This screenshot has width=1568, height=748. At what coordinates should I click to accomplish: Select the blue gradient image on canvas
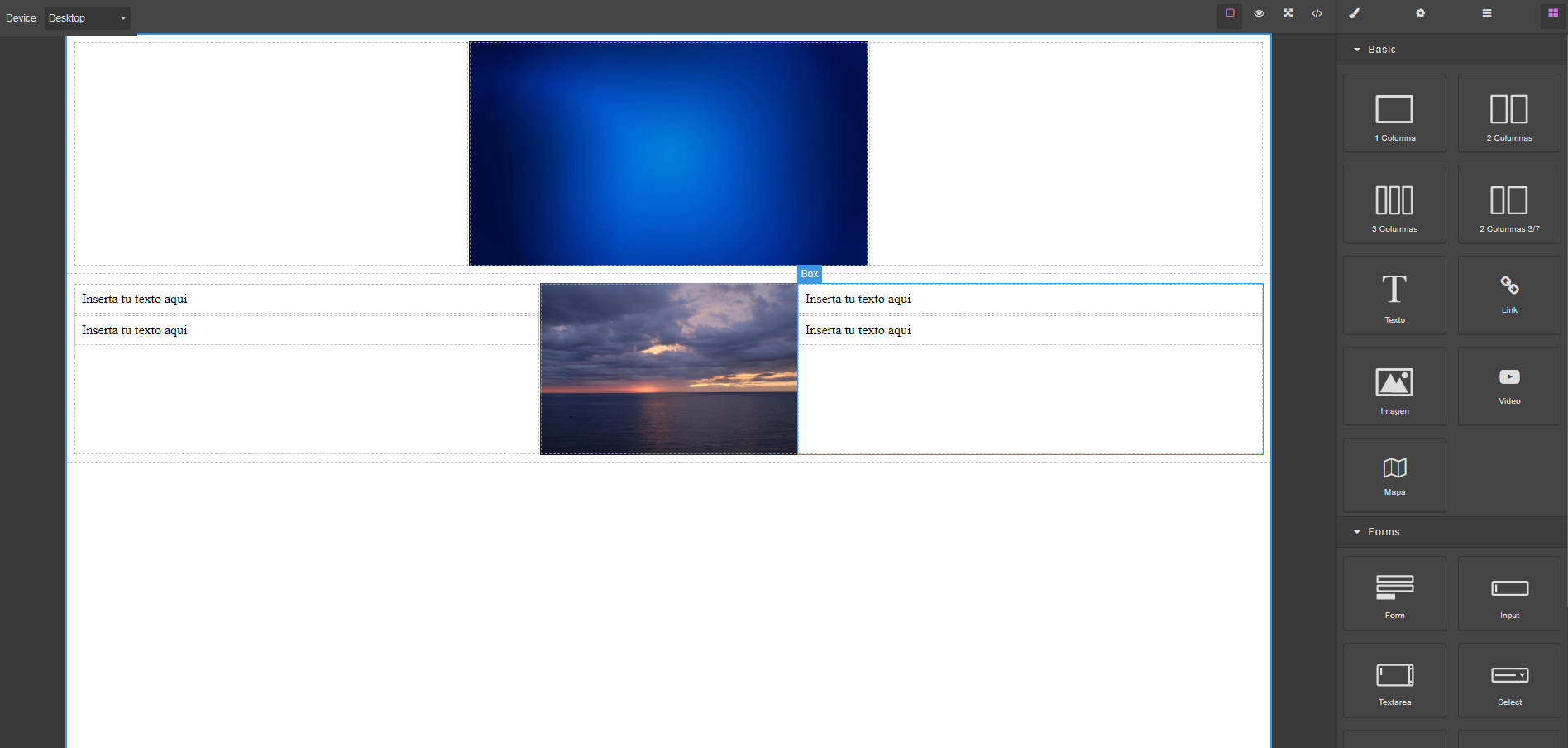[x=668, y=154]
